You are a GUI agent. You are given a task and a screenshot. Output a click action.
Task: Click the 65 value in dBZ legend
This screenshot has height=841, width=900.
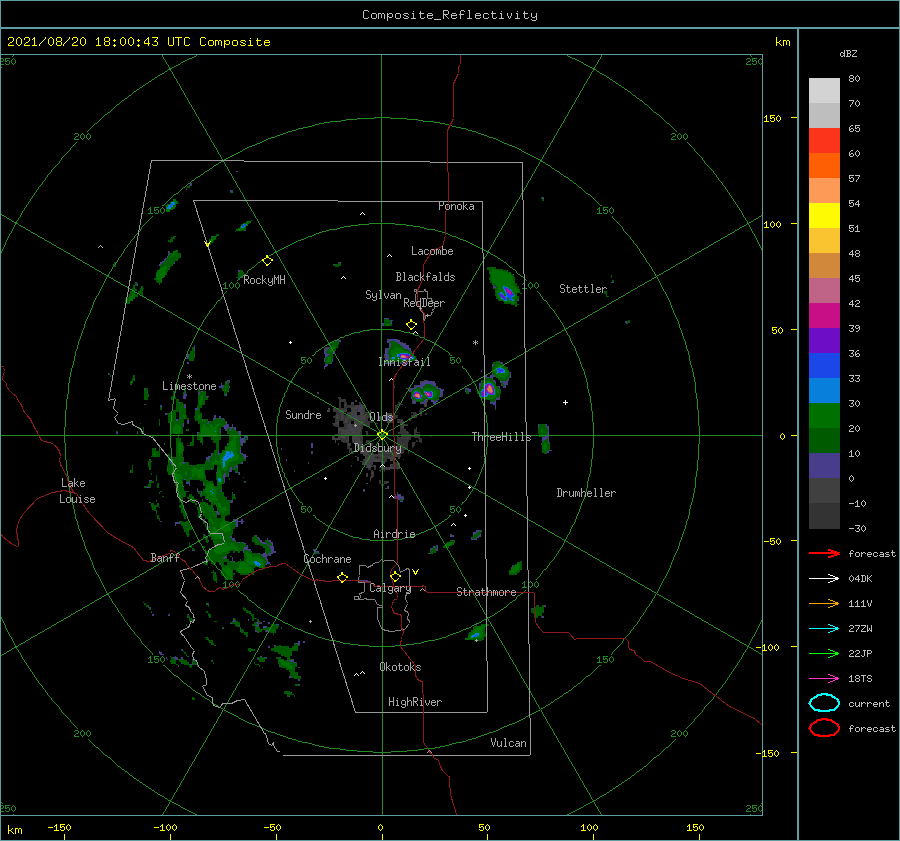click(854, 129)
